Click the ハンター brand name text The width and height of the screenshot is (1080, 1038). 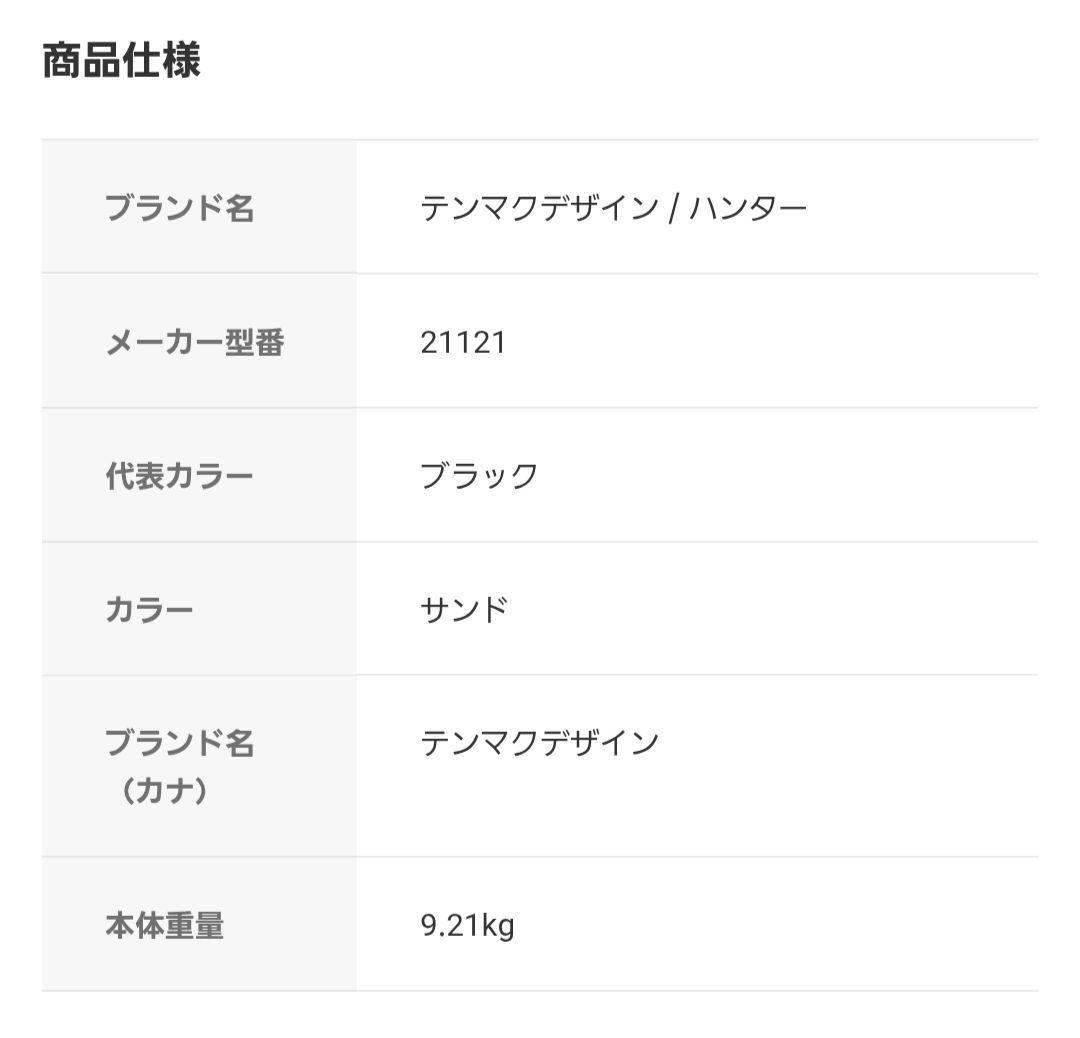pos(747,208)
